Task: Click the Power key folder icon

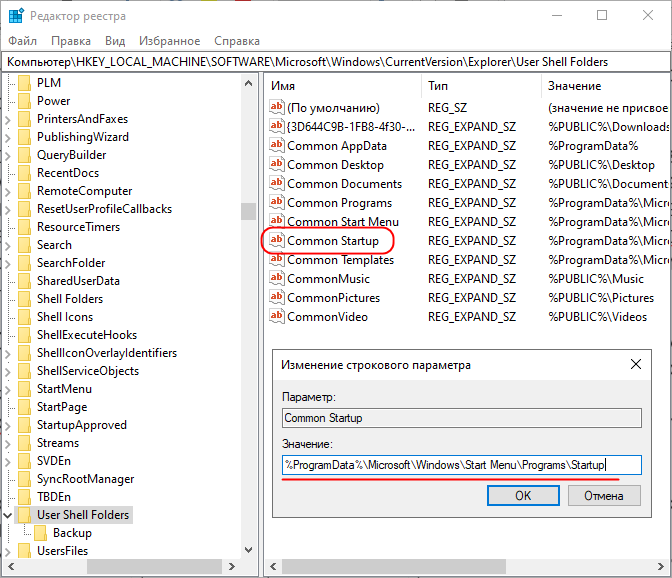Action: (24, 101)
